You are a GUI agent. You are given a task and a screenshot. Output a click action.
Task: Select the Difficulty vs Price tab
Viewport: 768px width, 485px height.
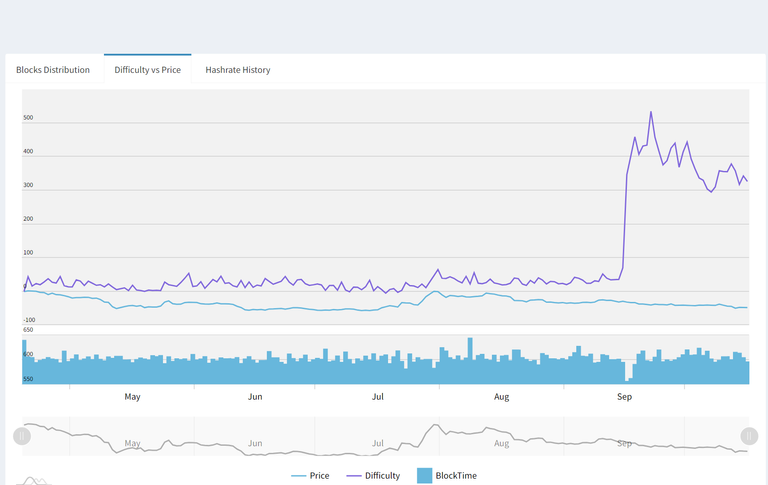148,70
